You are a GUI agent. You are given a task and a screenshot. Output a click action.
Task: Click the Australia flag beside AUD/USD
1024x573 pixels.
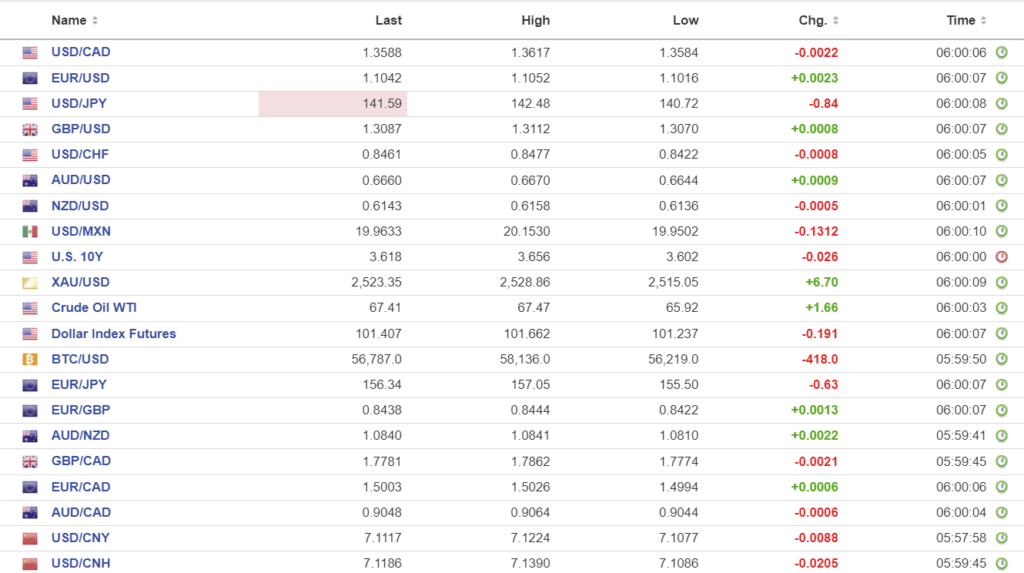[30, 180]
